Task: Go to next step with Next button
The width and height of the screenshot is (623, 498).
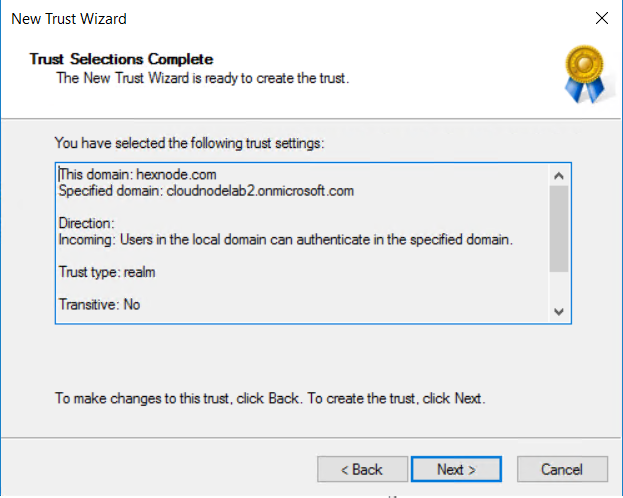Action: point(456,469)
